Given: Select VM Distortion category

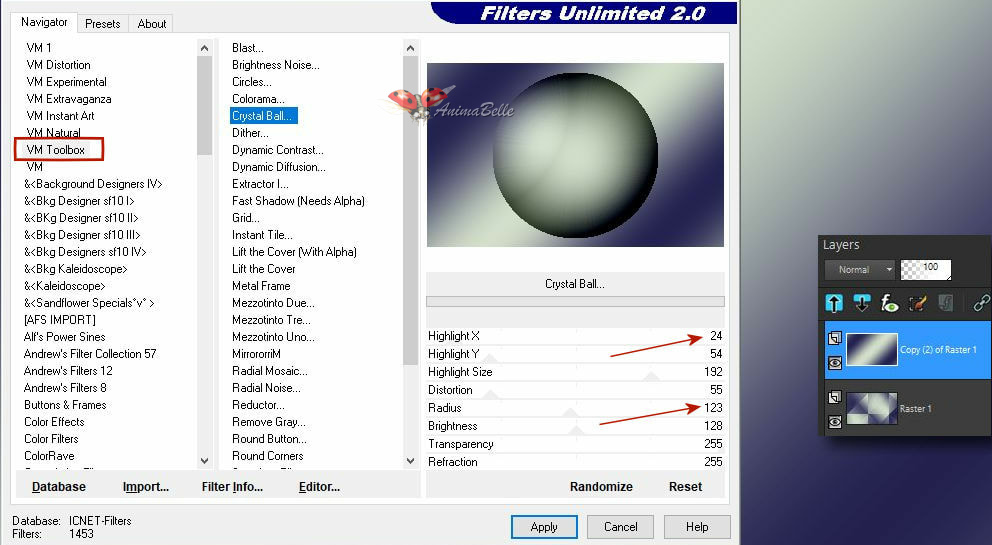Looking at the screenshot, I should 58,65.
